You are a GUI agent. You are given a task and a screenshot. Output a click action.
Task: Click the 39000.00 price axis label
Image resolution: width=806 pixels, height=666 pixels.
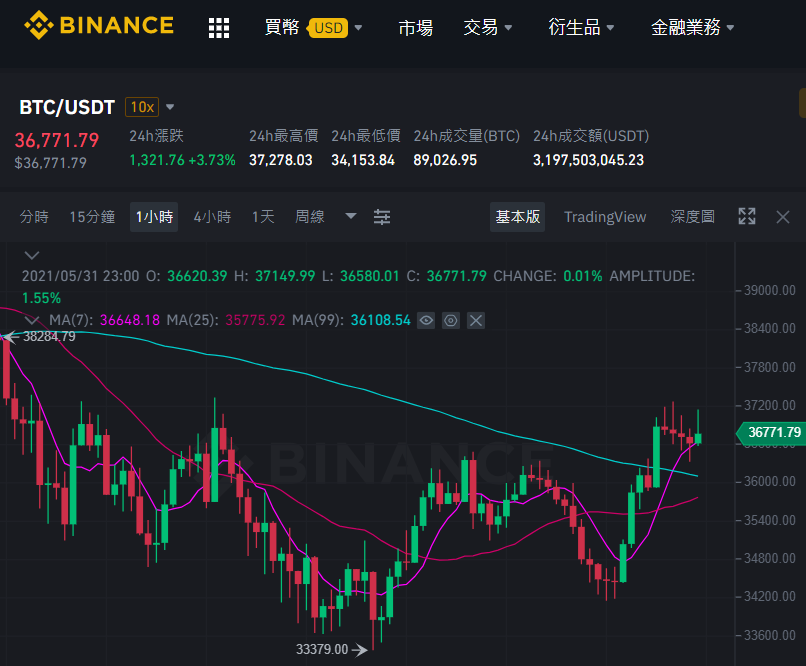pyautogui.click(x=770, y=290)
